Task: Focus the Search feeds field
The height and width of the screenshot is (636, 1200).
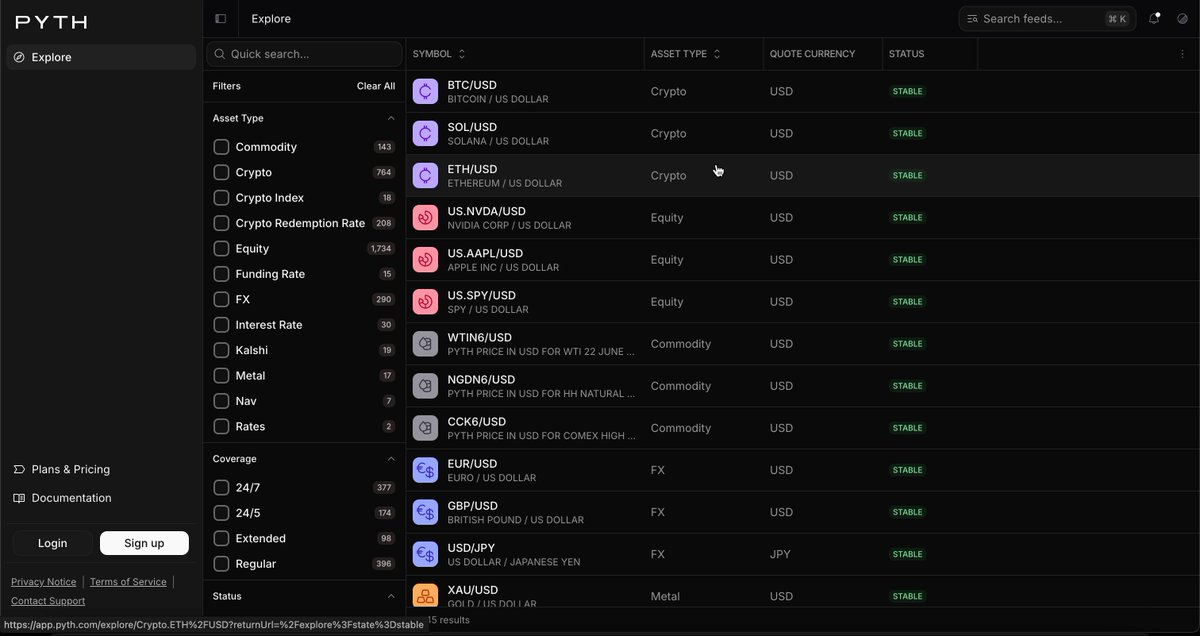Action: (1046, 19)
